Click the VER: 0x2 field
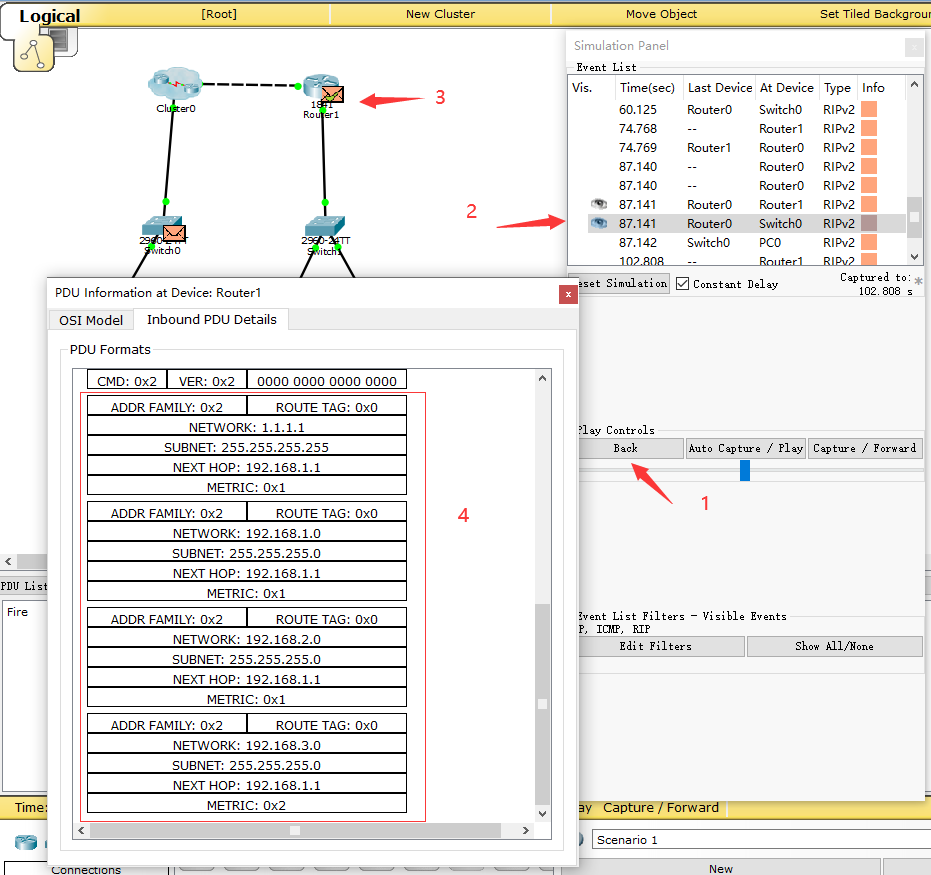 tap(207, 381)
